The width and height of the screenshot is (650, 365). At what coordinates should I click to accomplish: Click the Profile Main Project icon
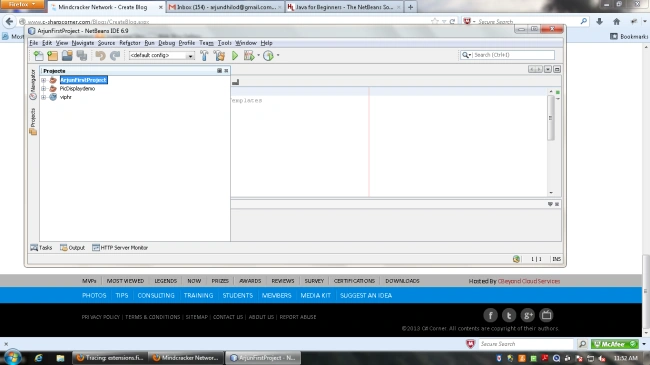[x=268, y=56]
